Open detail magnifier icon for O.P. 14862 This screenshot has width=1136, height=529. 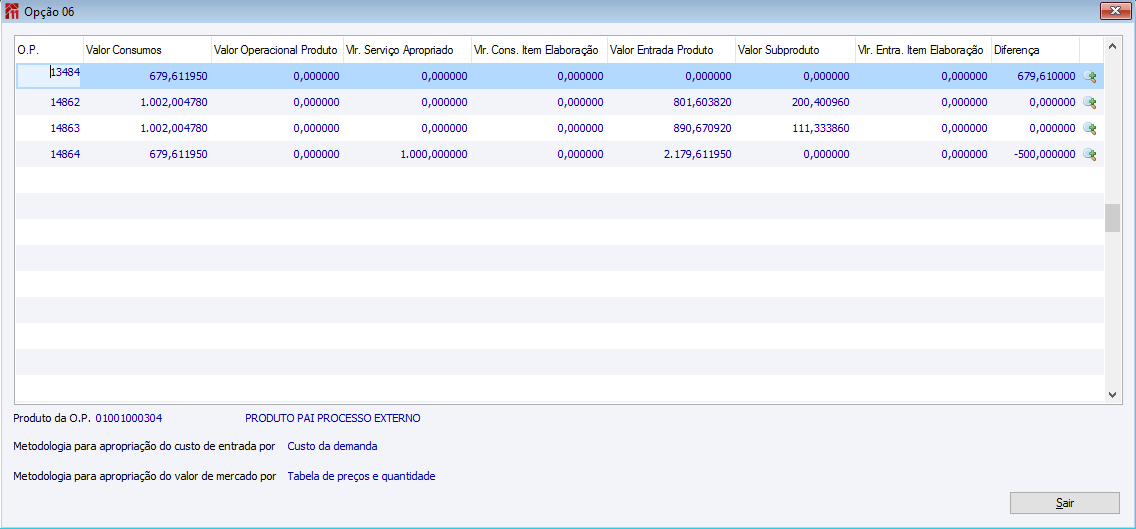pos(1089,102)
